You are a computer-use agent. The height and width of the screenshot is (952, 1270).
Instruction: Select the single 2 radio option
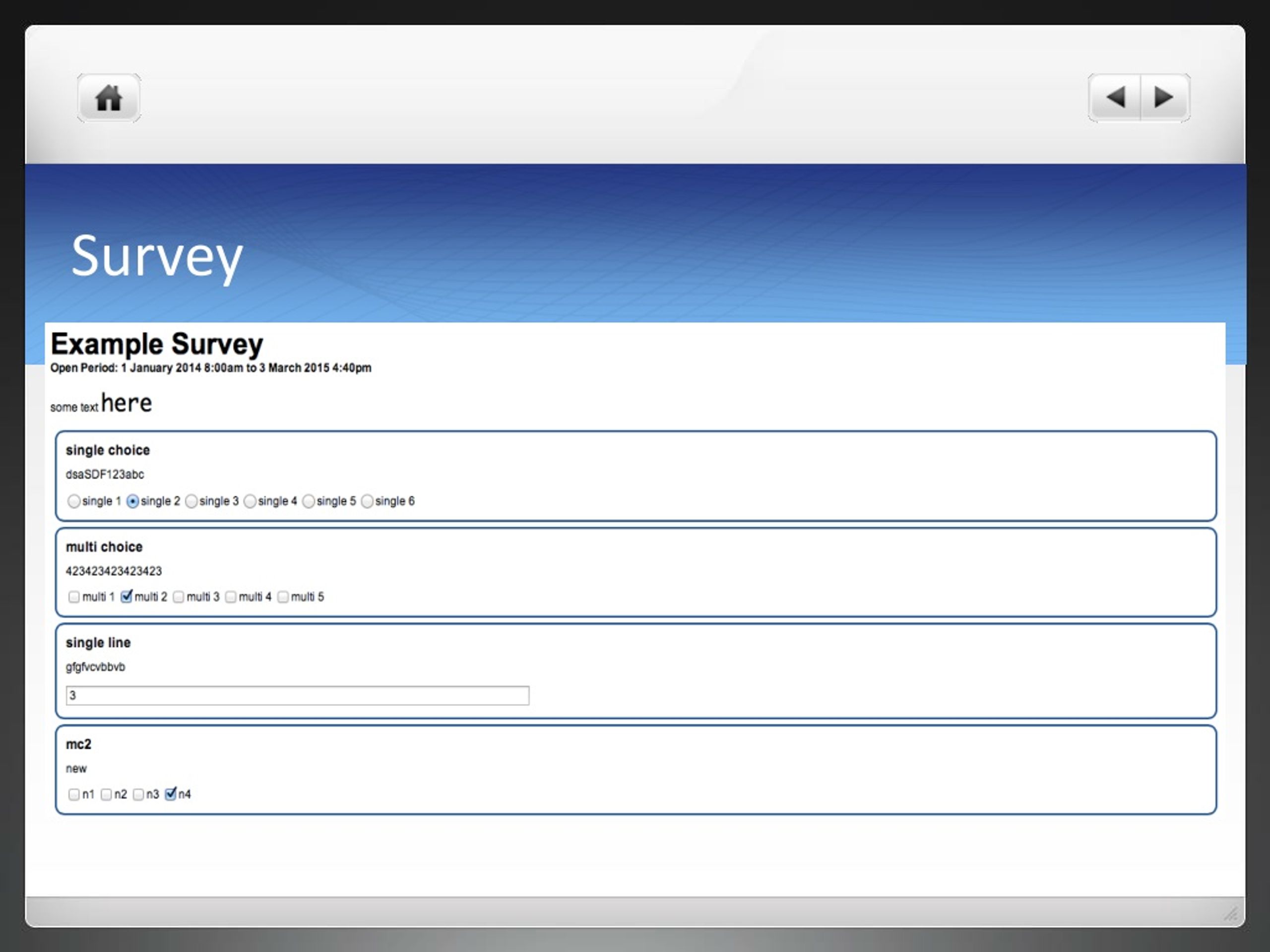(x=132, y=501)
